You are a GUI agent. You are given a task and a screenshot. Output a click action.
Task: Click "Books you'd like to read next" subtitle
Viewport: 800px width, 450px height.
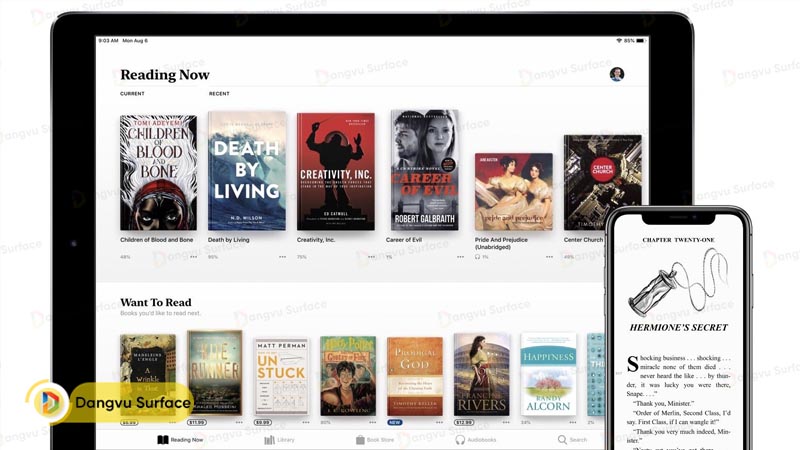160,313
